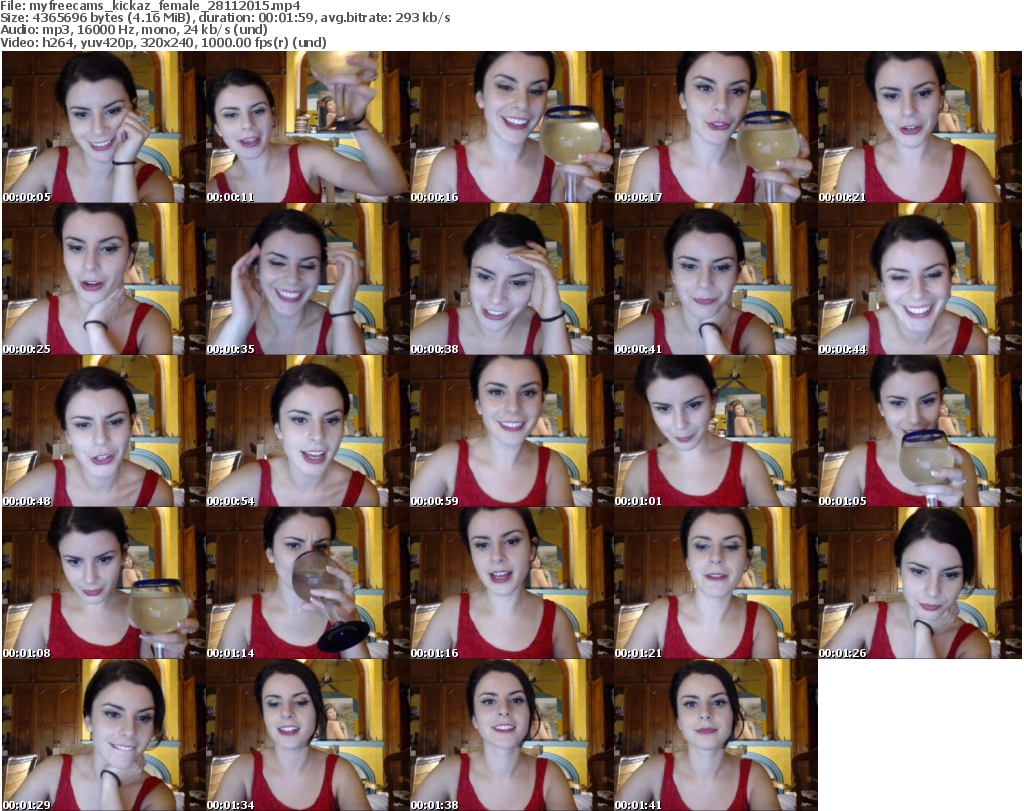Pick the still labeled 00:01:08
This screenshot has width=1024, height=811.
click(104, 583)
